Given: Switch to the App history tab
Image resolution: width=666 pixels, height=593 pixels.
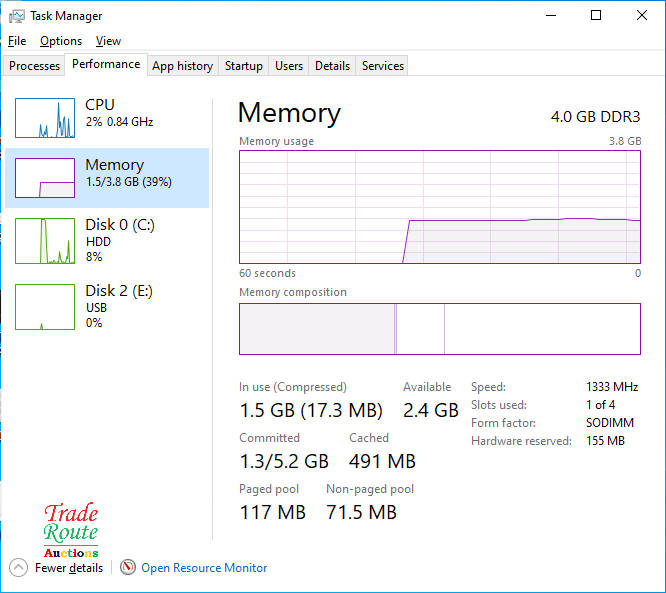Looking at the screenshot, I should click(x=182, y=66).
